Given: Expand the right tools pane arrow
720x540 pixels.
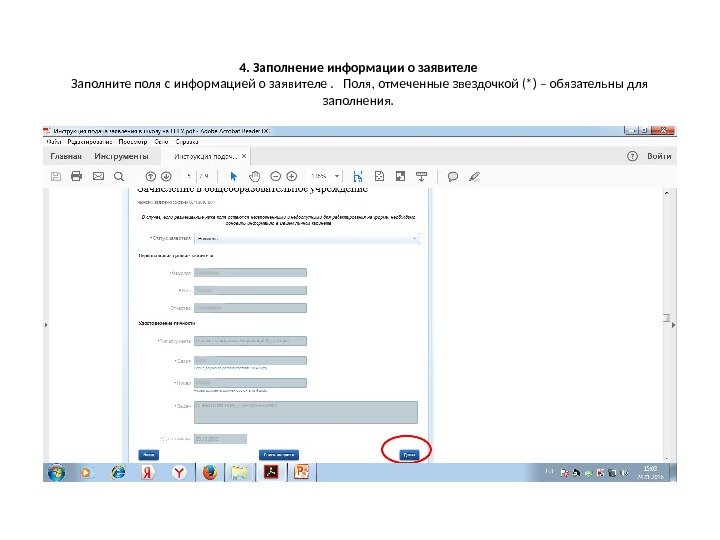Looking at the screenshot, I should [673, 325].
